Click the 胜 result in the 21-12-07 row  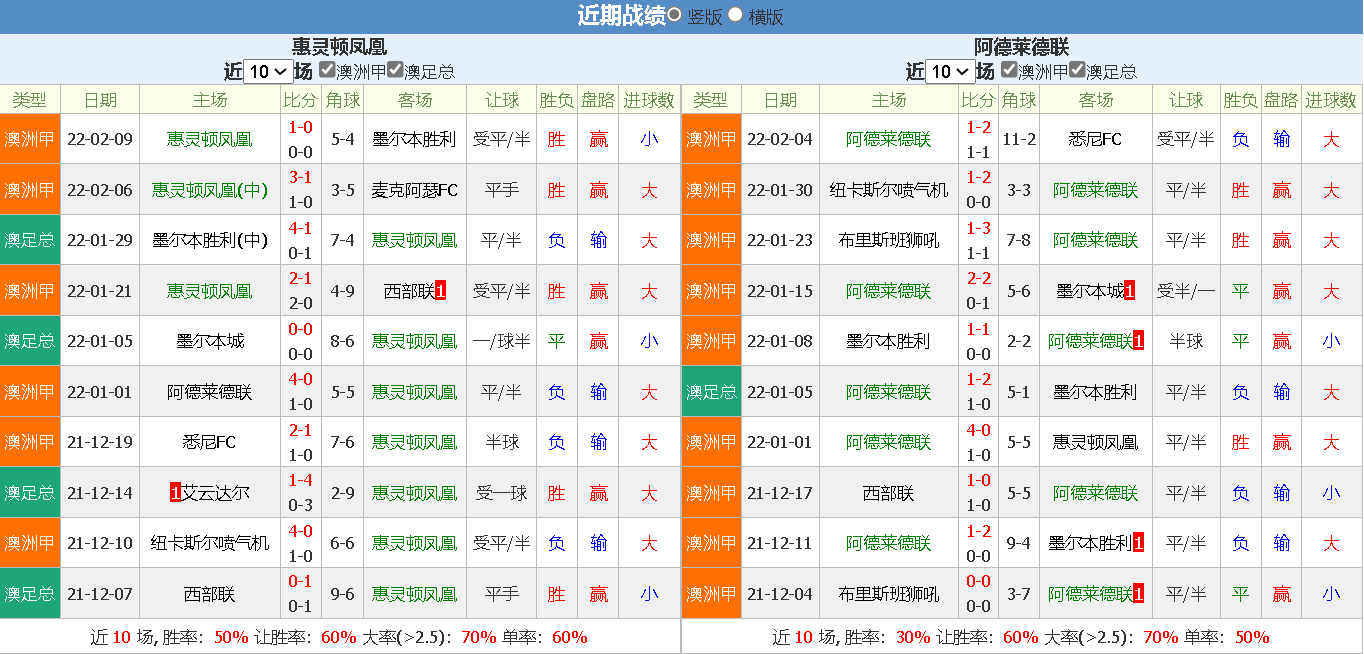point(557,594)
